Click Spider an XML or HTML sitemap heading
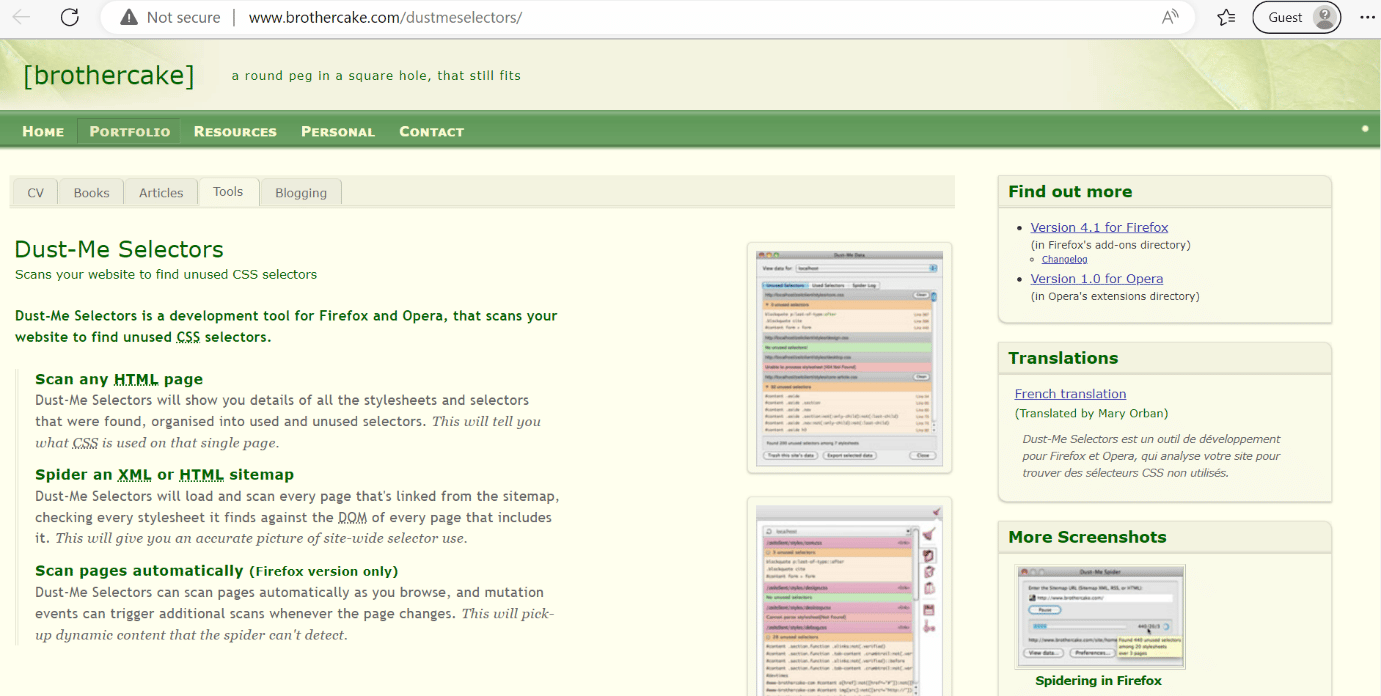The width and height of the screenshot is (1381, 696). point(164,474)
